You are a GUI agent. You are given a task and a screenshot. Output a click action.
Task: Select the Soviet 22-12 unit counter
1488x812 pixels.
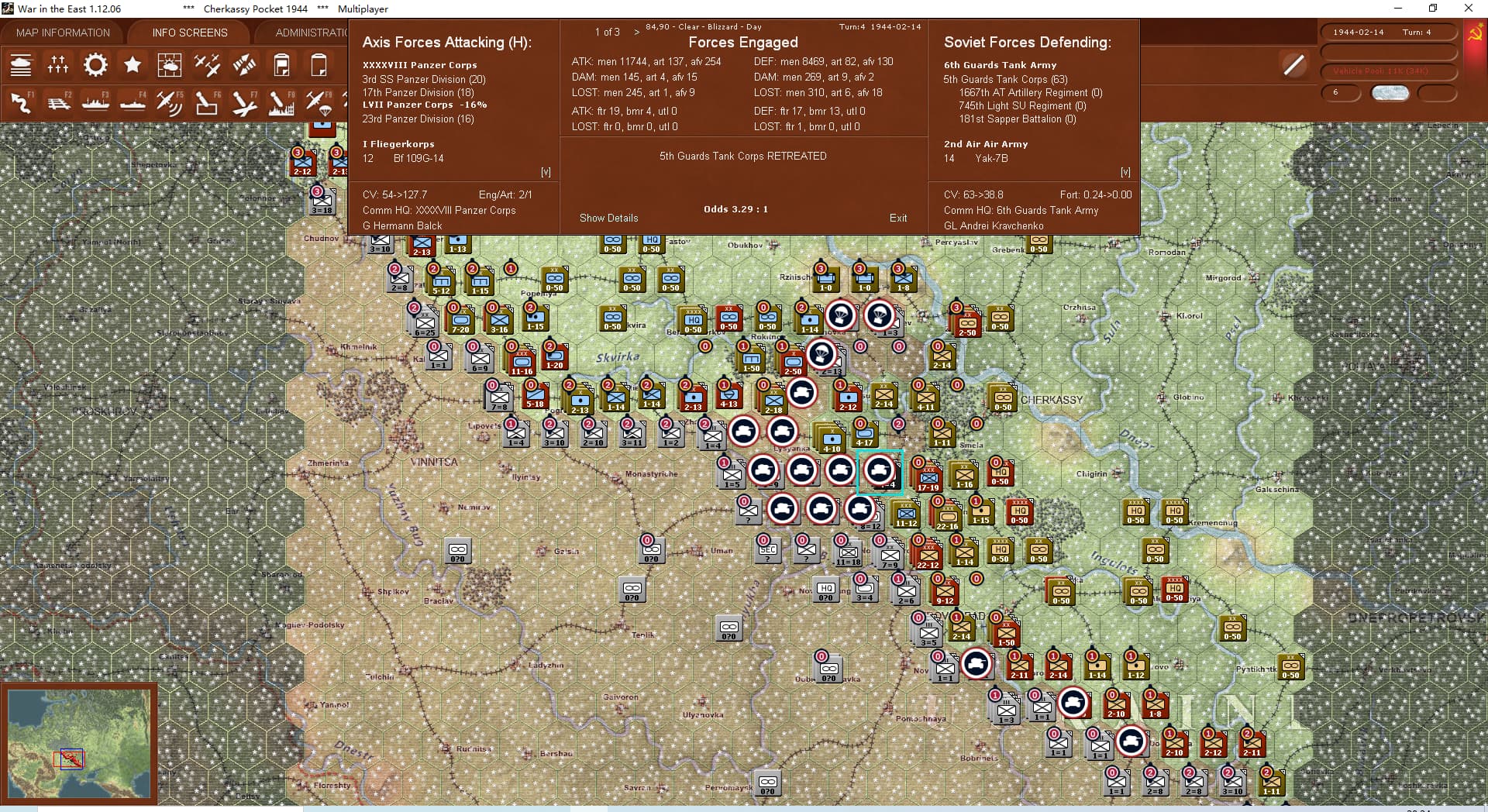tap(928, 556)
